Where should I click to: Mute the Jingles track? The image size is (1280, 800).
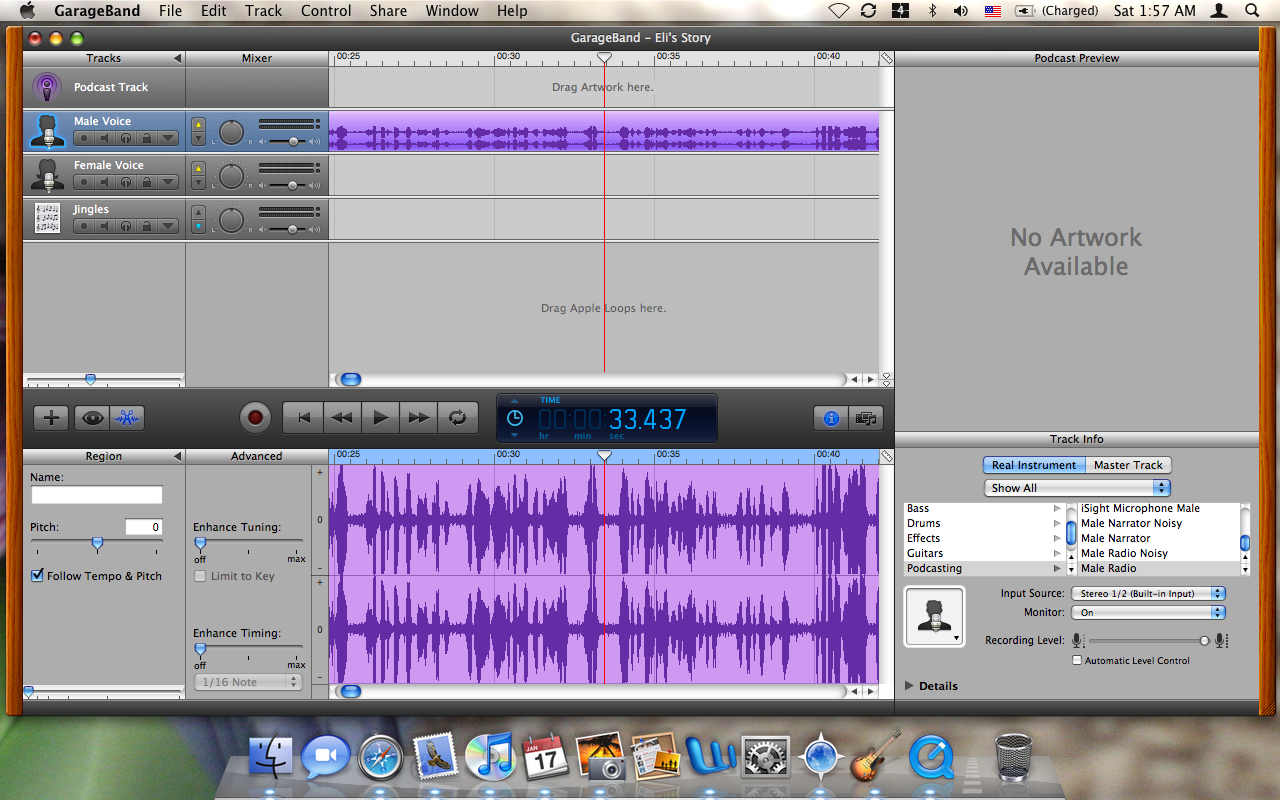coord(105,226)
